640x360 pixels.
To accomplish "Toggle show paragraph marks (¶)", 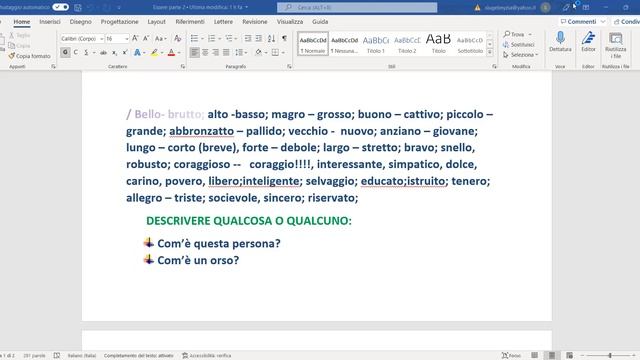I will [x=284, y=38].
